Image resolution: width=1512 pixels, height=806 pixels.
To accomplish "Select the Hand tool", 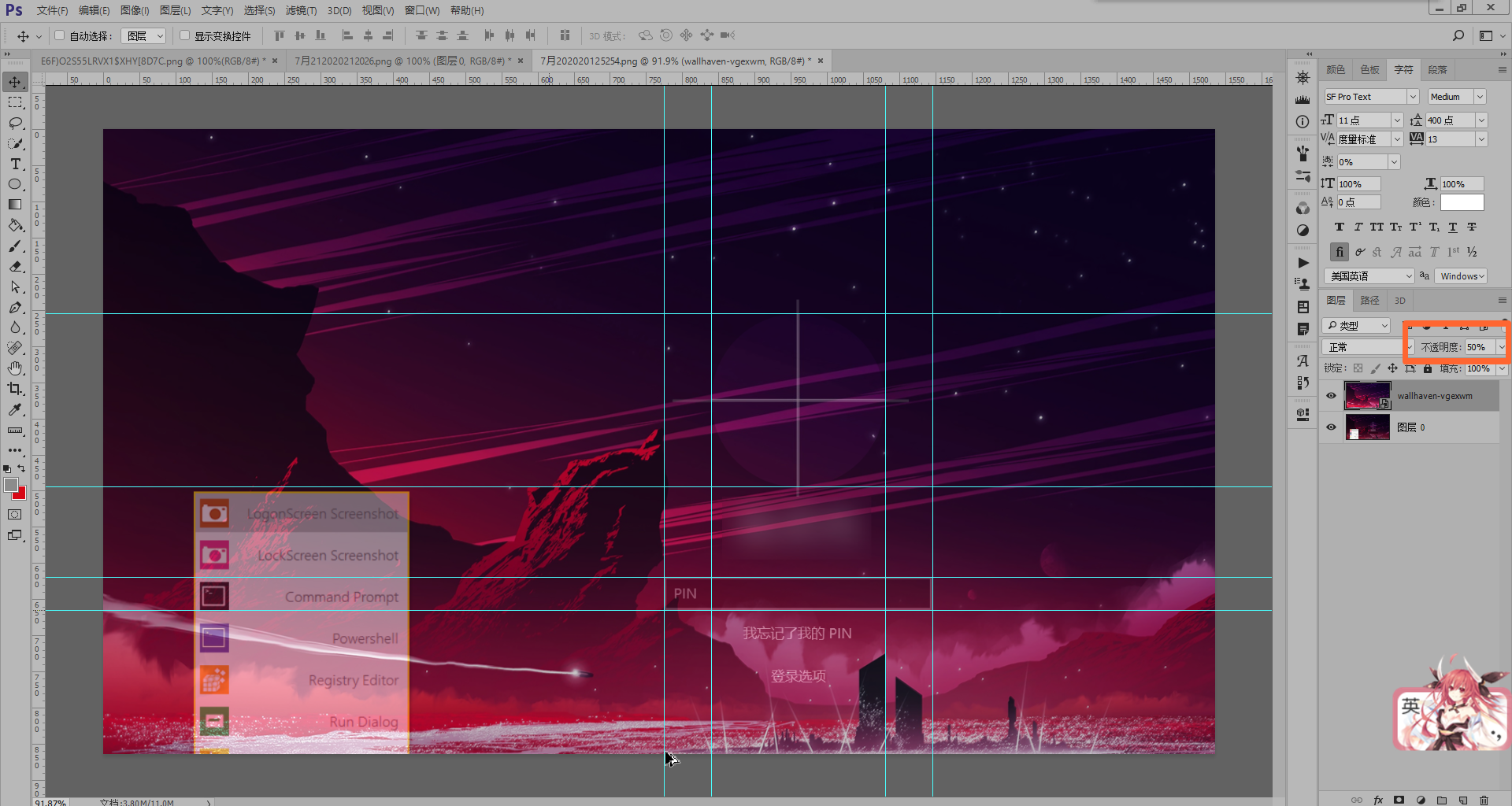I will click(15, 368).
